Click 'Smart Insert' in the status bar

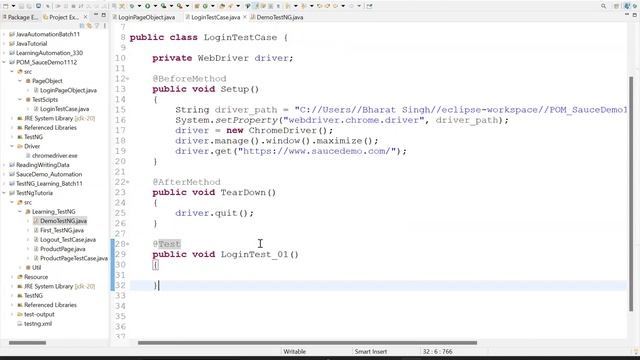point(371,351)
